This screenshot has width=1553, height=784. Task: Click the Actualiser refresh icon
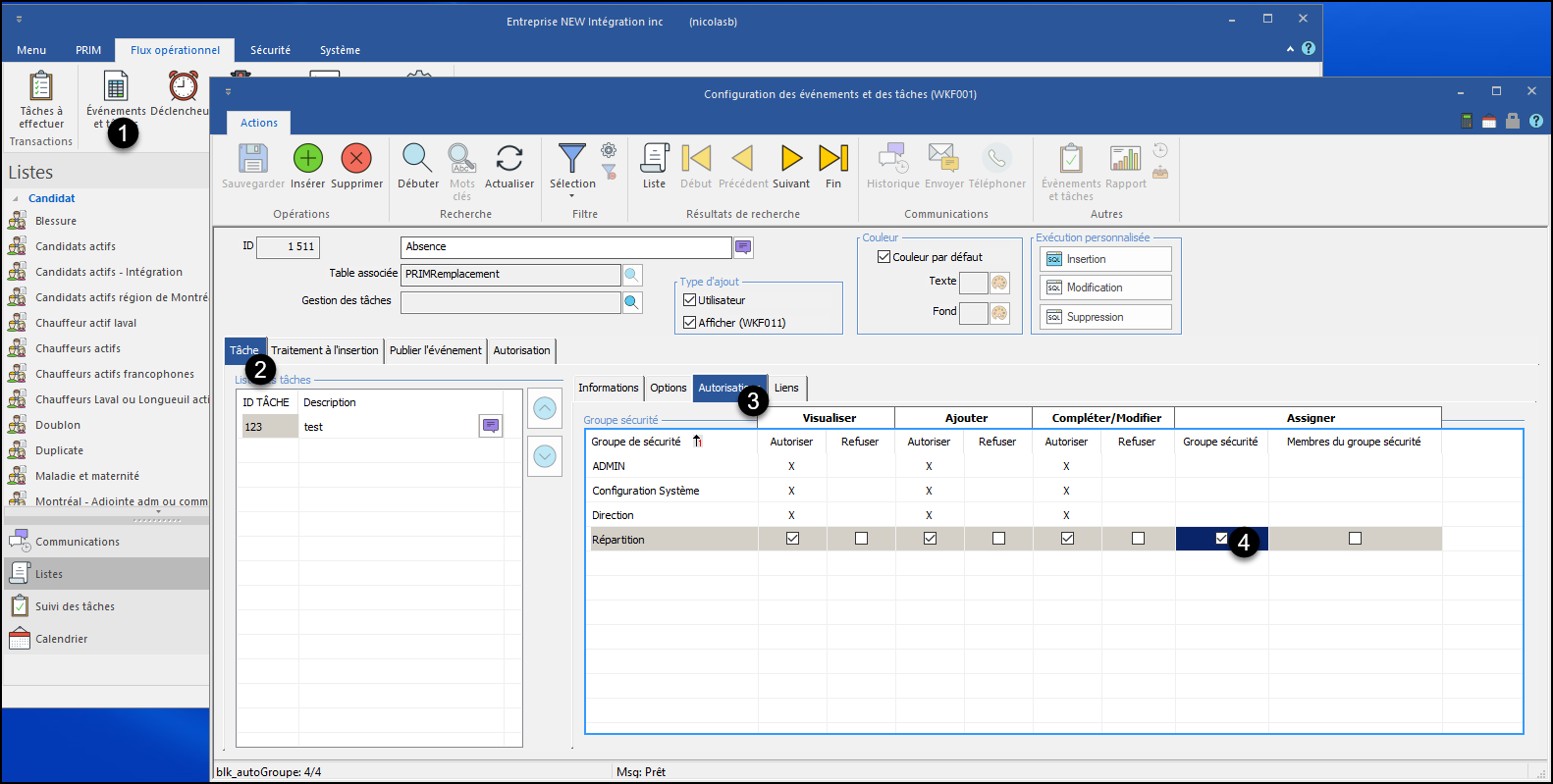tap(509, 159)
